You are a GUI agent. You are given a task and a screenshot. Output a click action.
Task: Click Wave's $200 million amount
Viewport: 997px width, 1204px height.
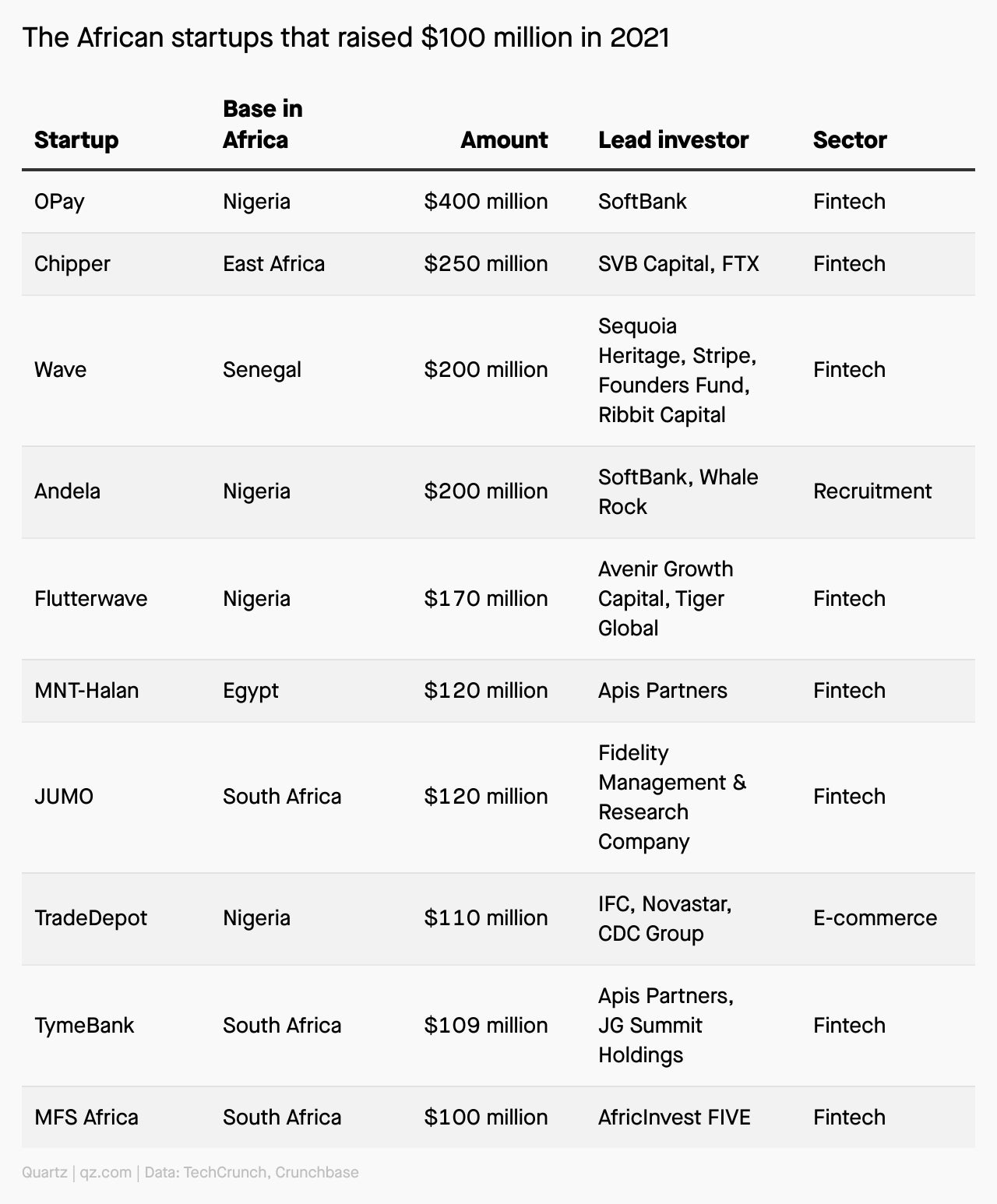tap(486, 370)
